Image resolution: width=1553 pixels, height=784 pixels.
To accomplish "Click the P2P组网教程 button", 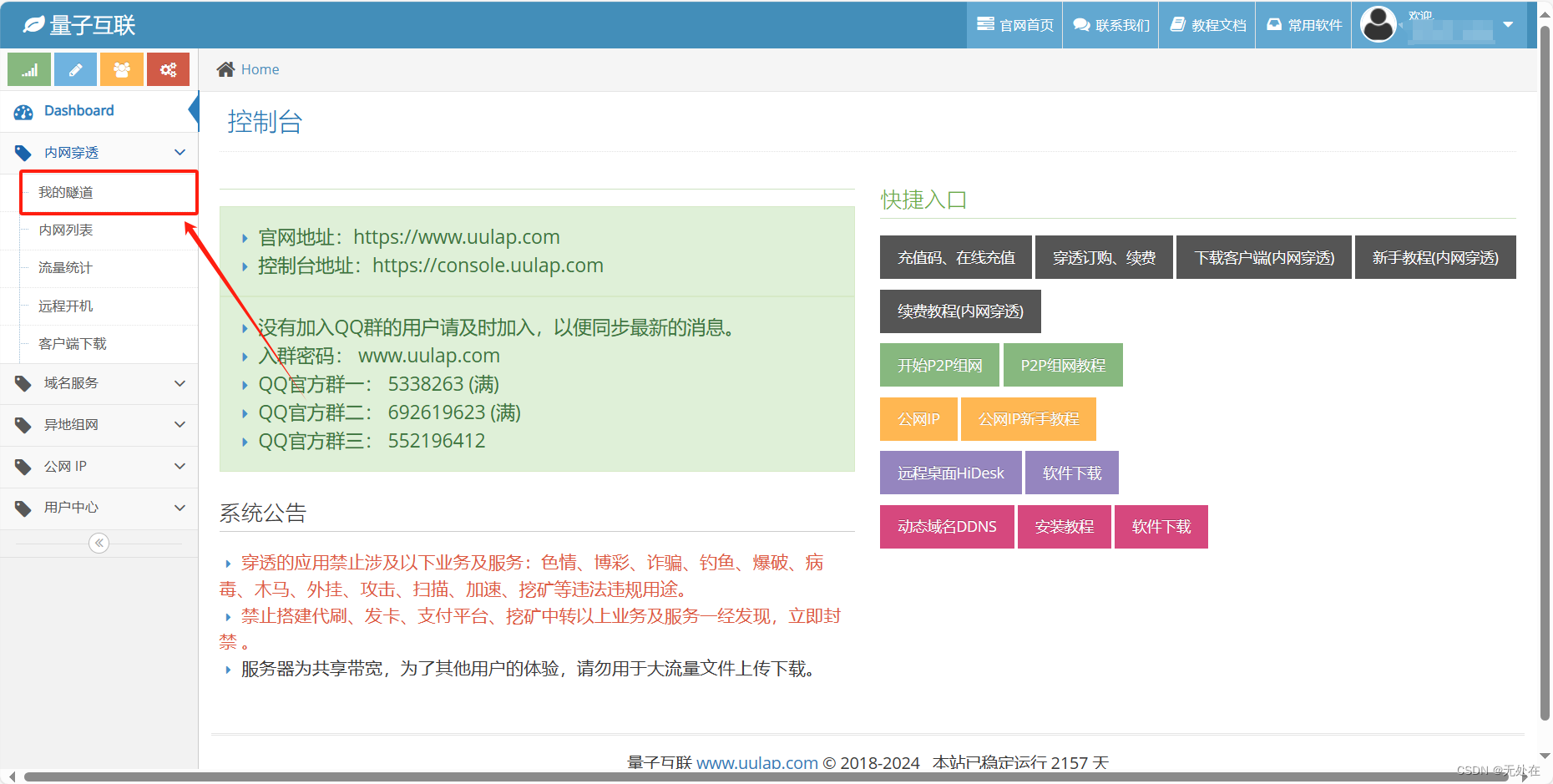I will [x=1063, y=365].
